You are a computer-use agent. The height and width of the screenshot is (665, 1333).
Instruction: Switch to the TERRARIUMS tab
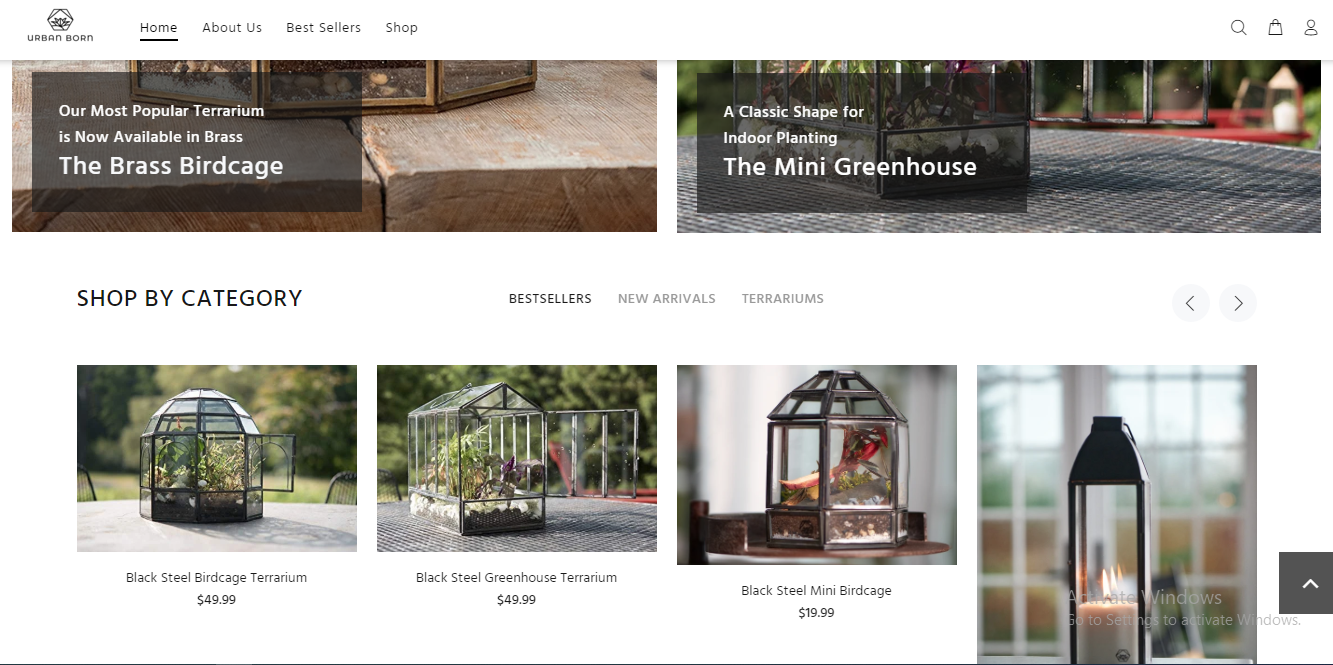click(783, 299)
